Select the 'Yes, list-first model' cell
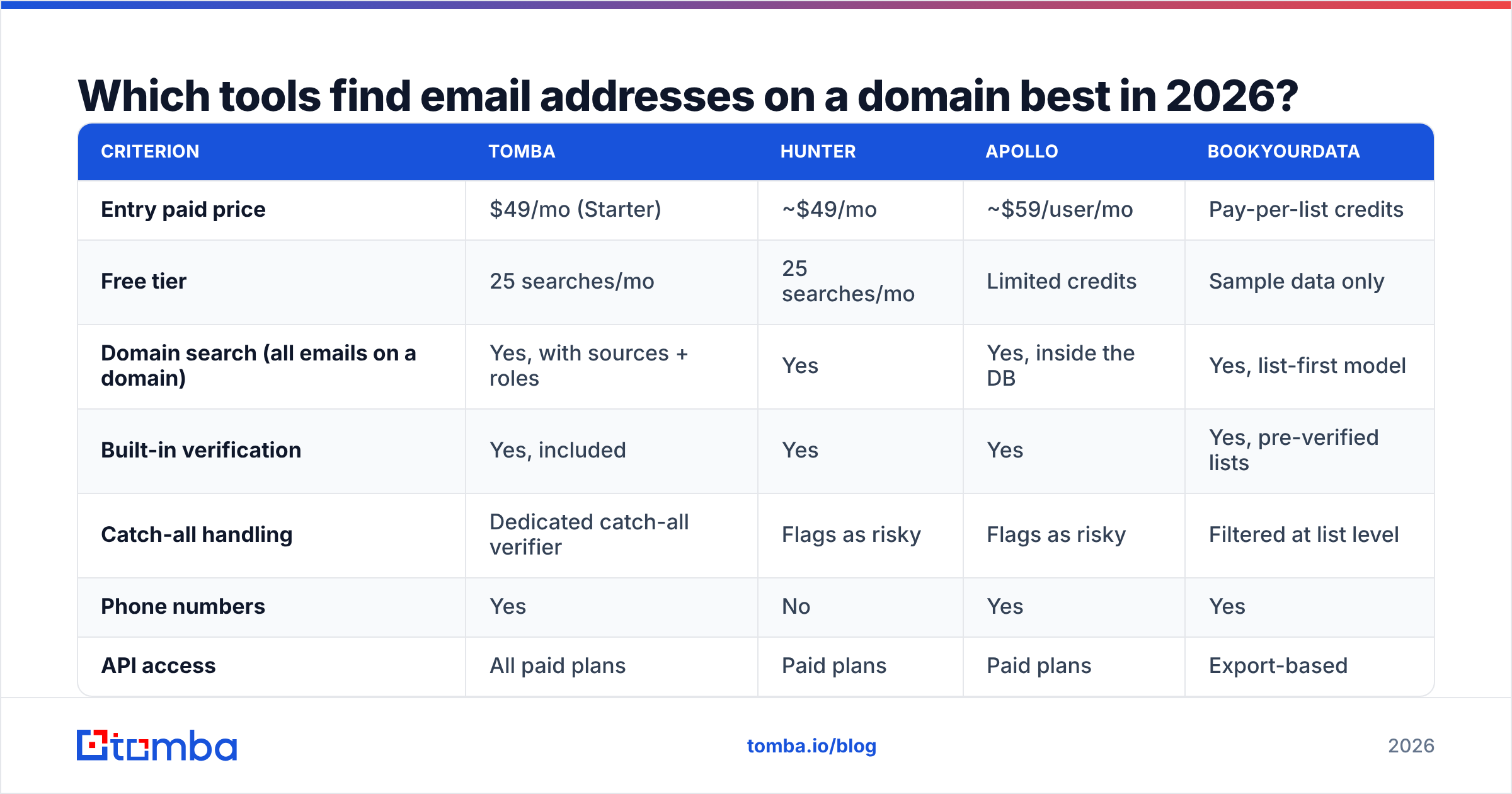This screenshot has width=1512, height=794. coord(1307,365)
